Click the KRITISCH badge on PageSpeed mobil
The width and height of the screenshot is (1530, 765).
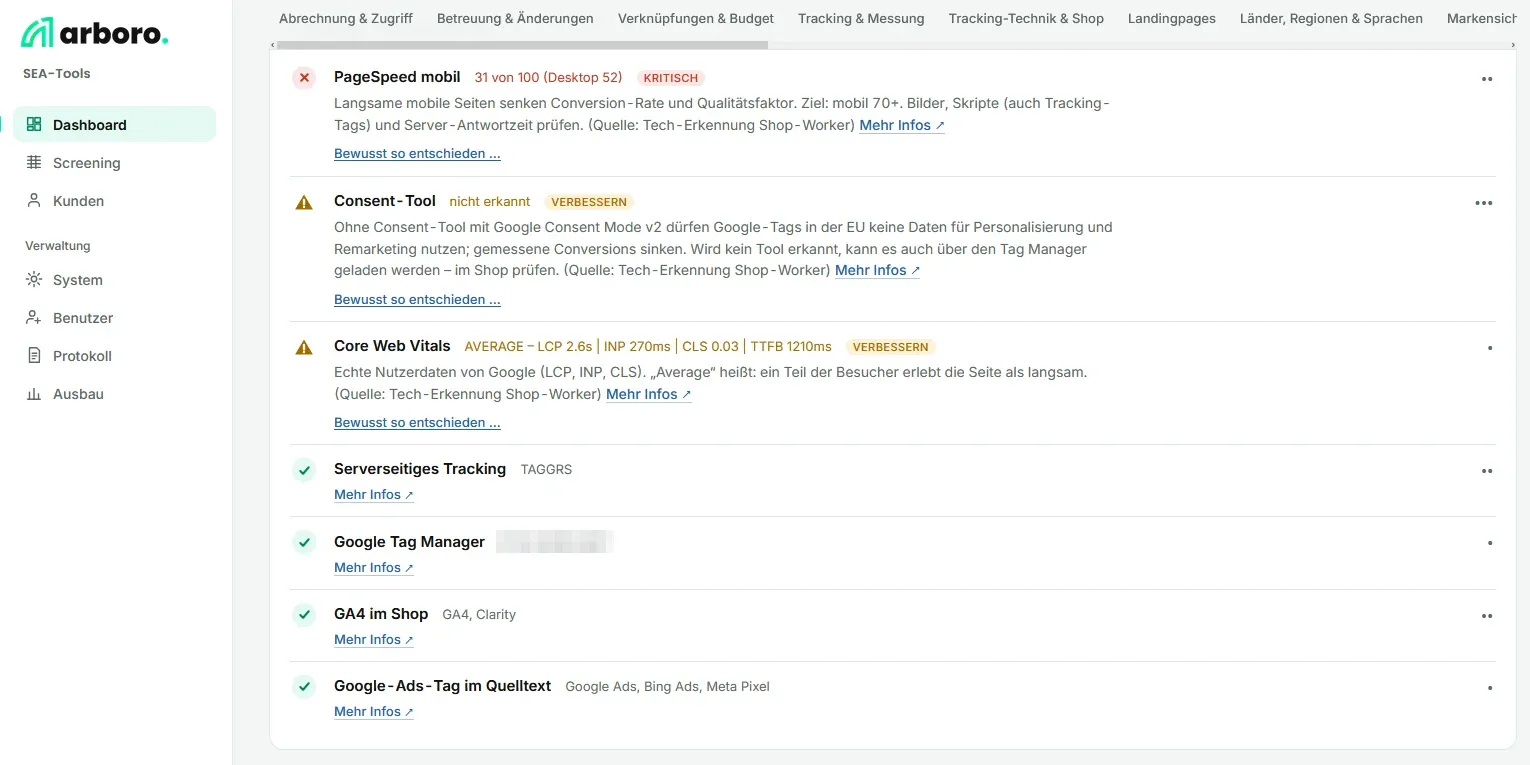point(670,78)
